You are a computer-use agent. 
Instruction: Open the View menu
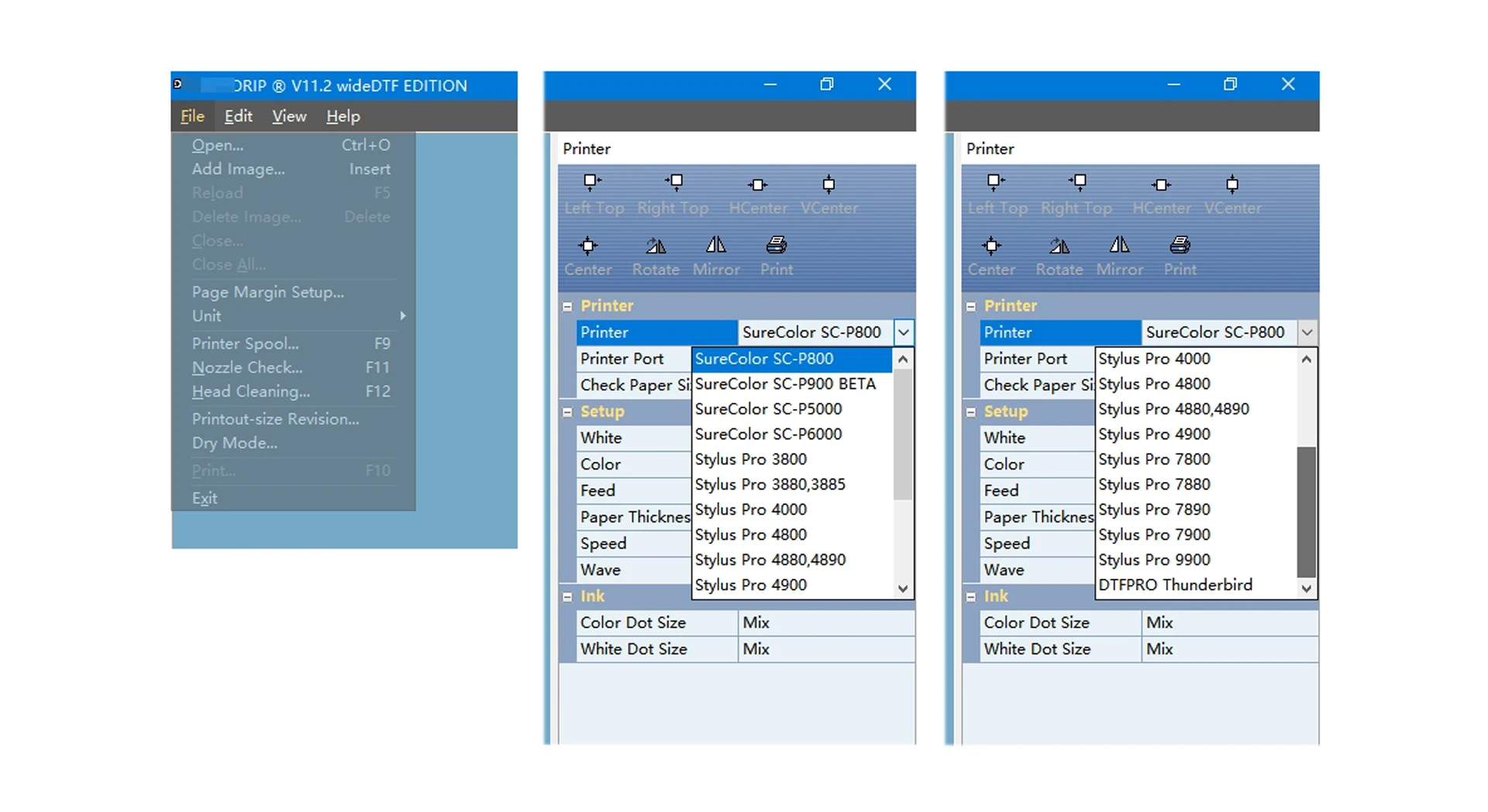(289, 116)
